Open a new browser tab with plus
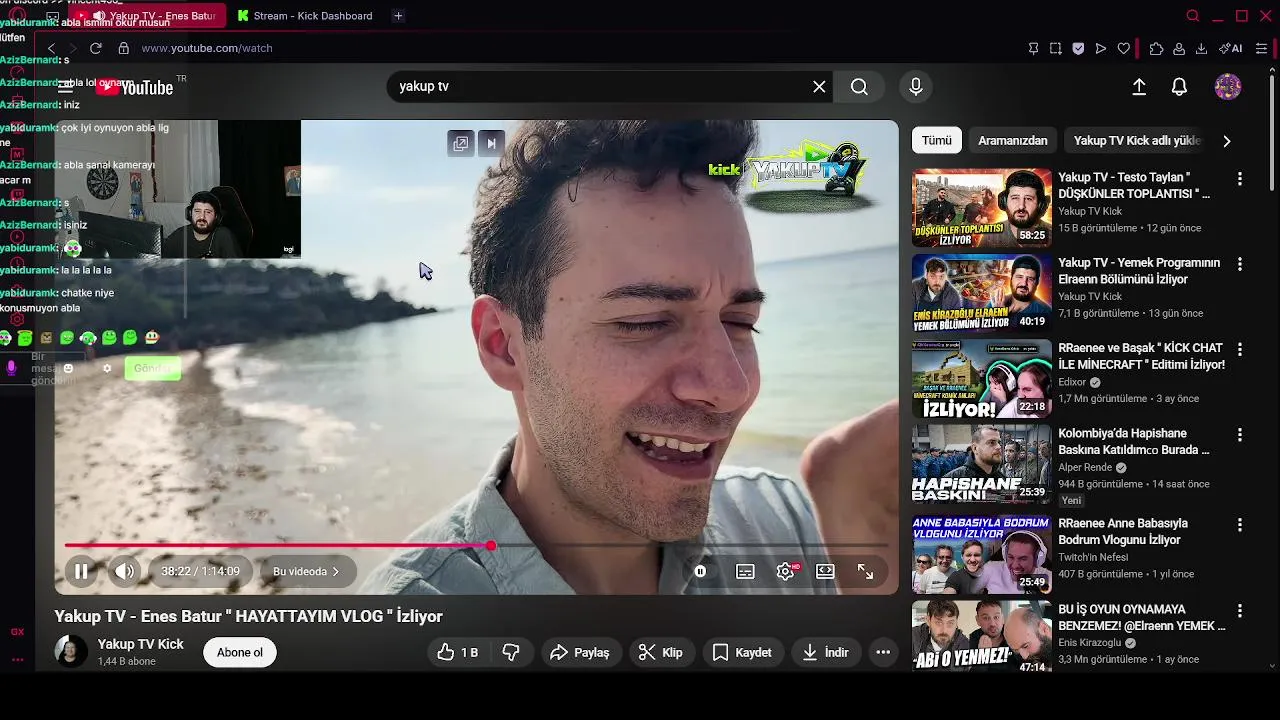The width and height of the screenshot is (1280, 720). 398,16
